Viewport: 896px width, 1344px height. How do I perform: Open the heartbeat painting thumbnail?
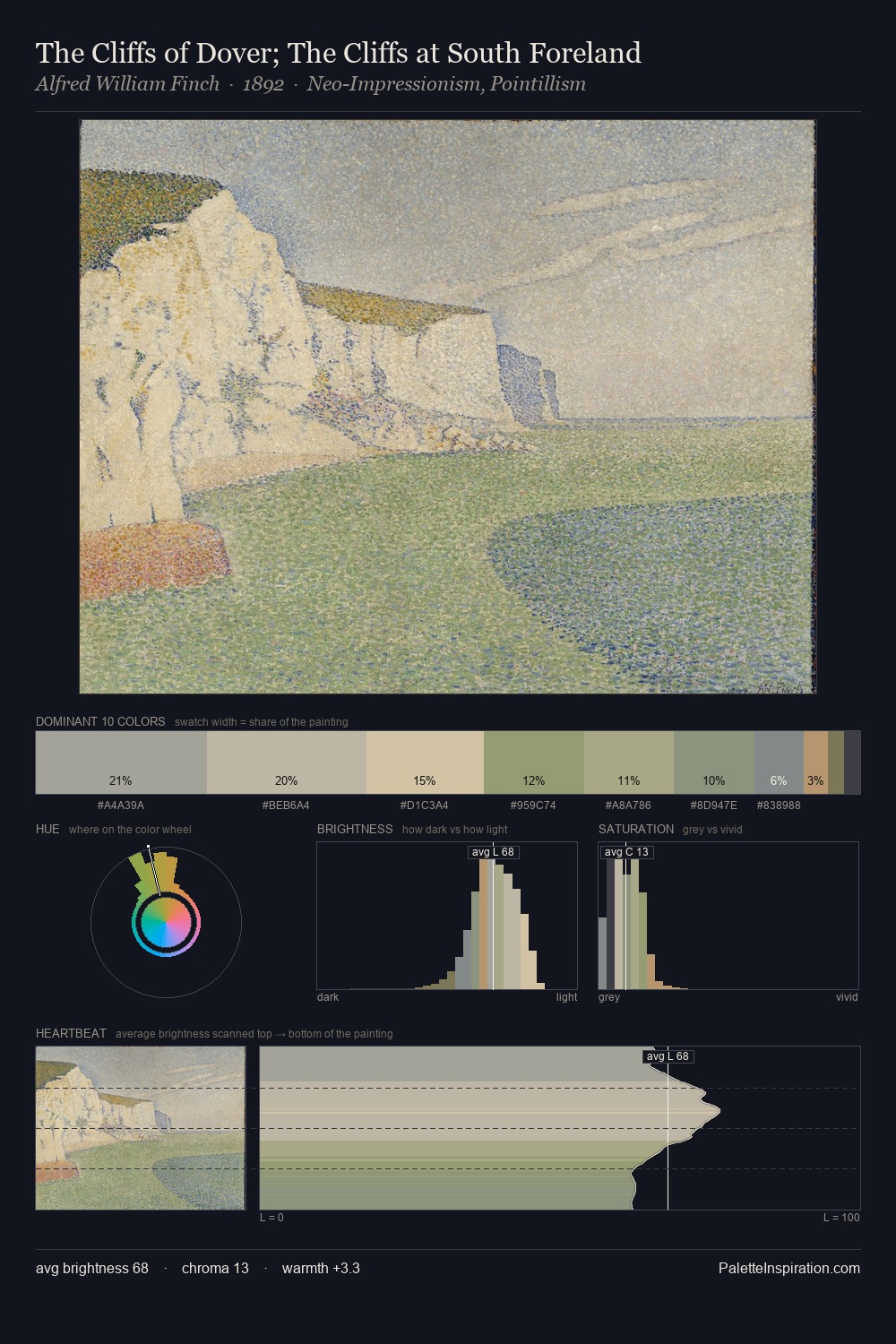click(141, 1128)
